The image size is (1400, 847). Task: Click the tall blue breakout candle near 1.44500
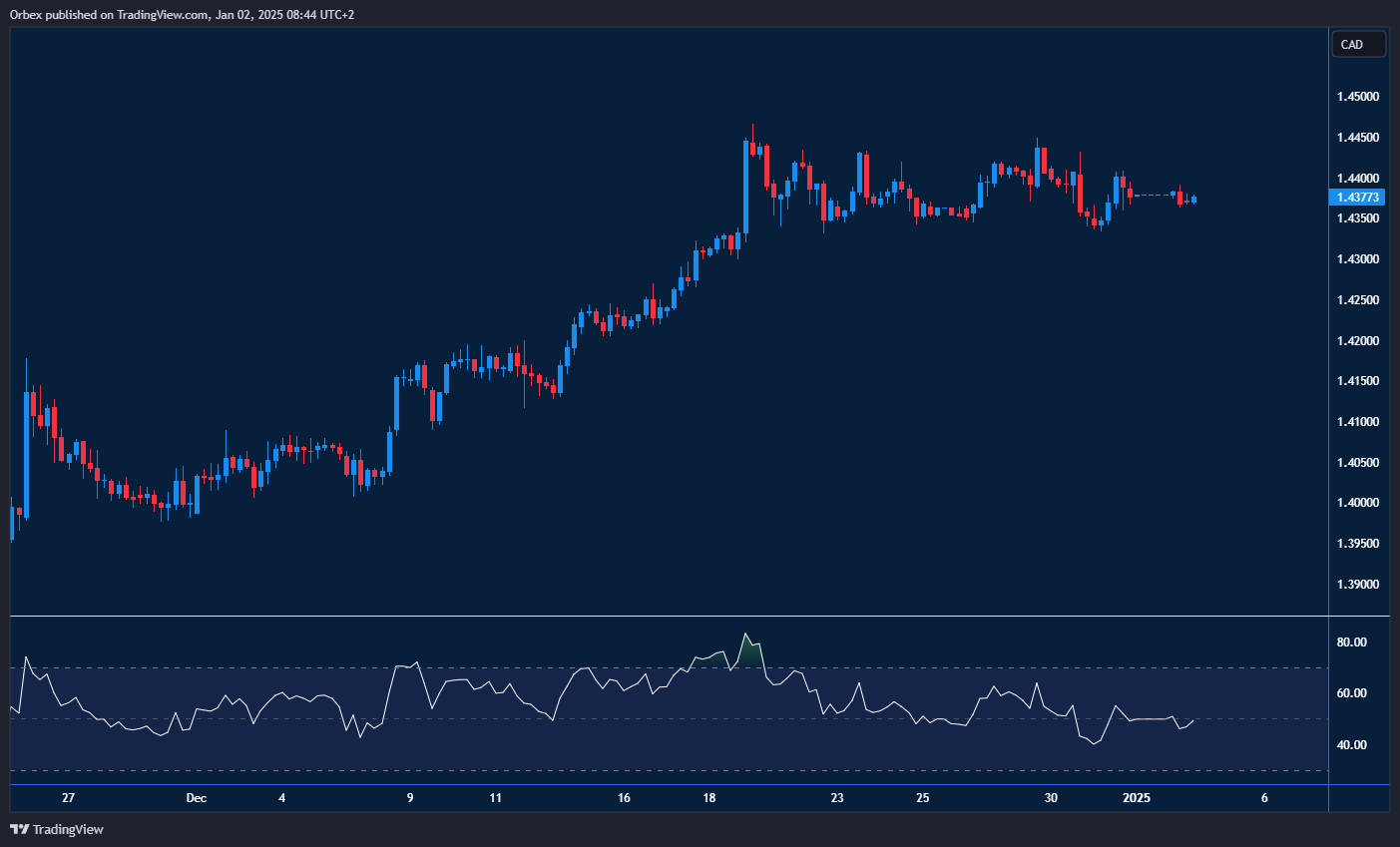pyautogui.click(x=745, y=186)
